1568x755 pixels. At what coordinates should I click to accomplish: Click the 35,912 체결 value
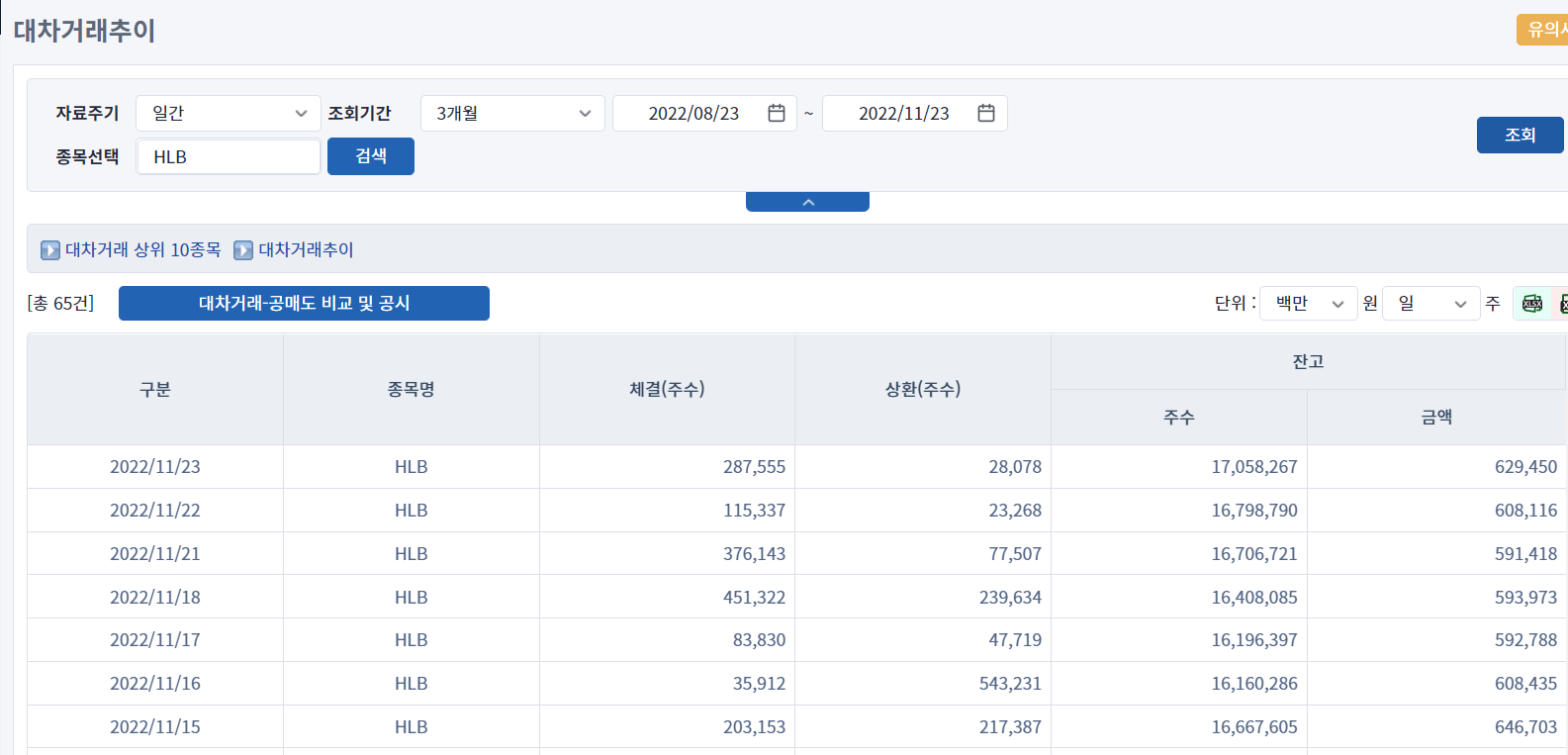click(x=759, y=684)
